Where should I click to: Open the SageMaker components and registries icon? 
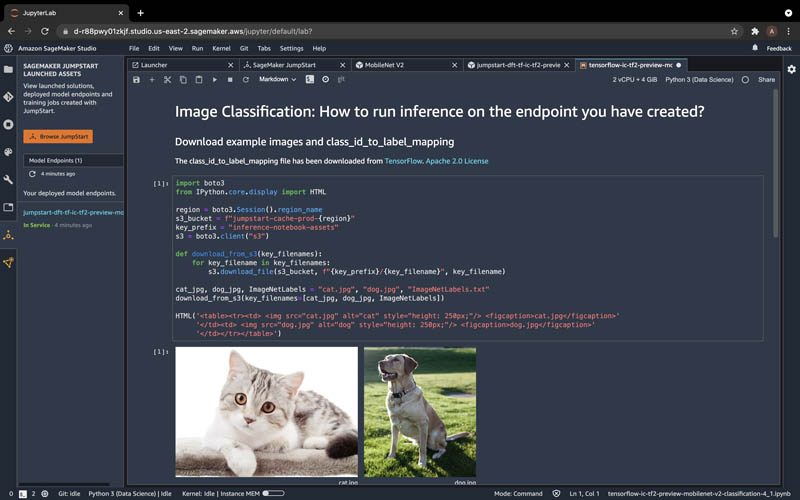(x=8, y=263)
